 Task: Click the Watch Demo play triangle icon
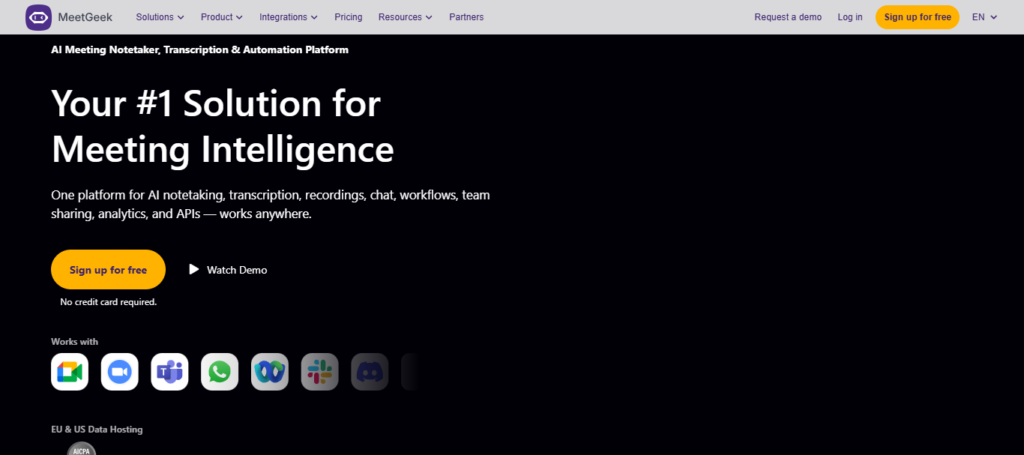pyautogui.click(x=194, y=269)
